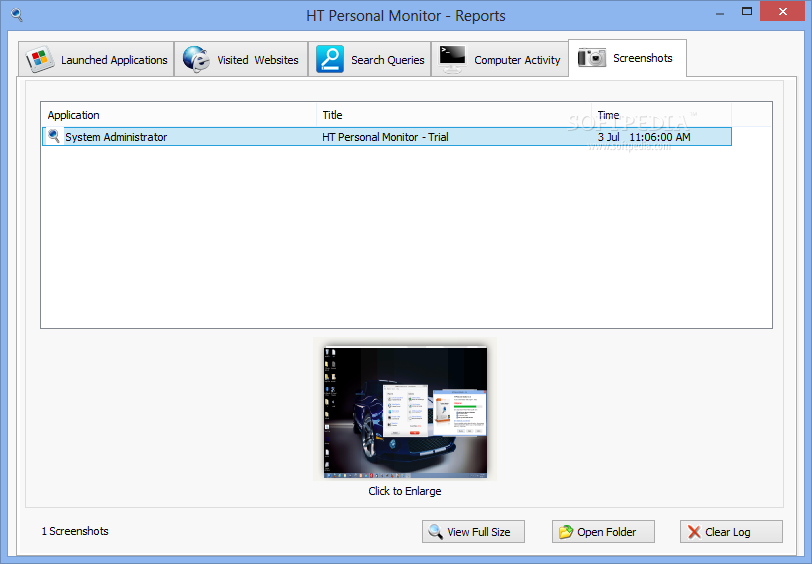Viewport: 812px width, 564px height.
Task: Open the Launched Applications tab
Action: [96, 60]
